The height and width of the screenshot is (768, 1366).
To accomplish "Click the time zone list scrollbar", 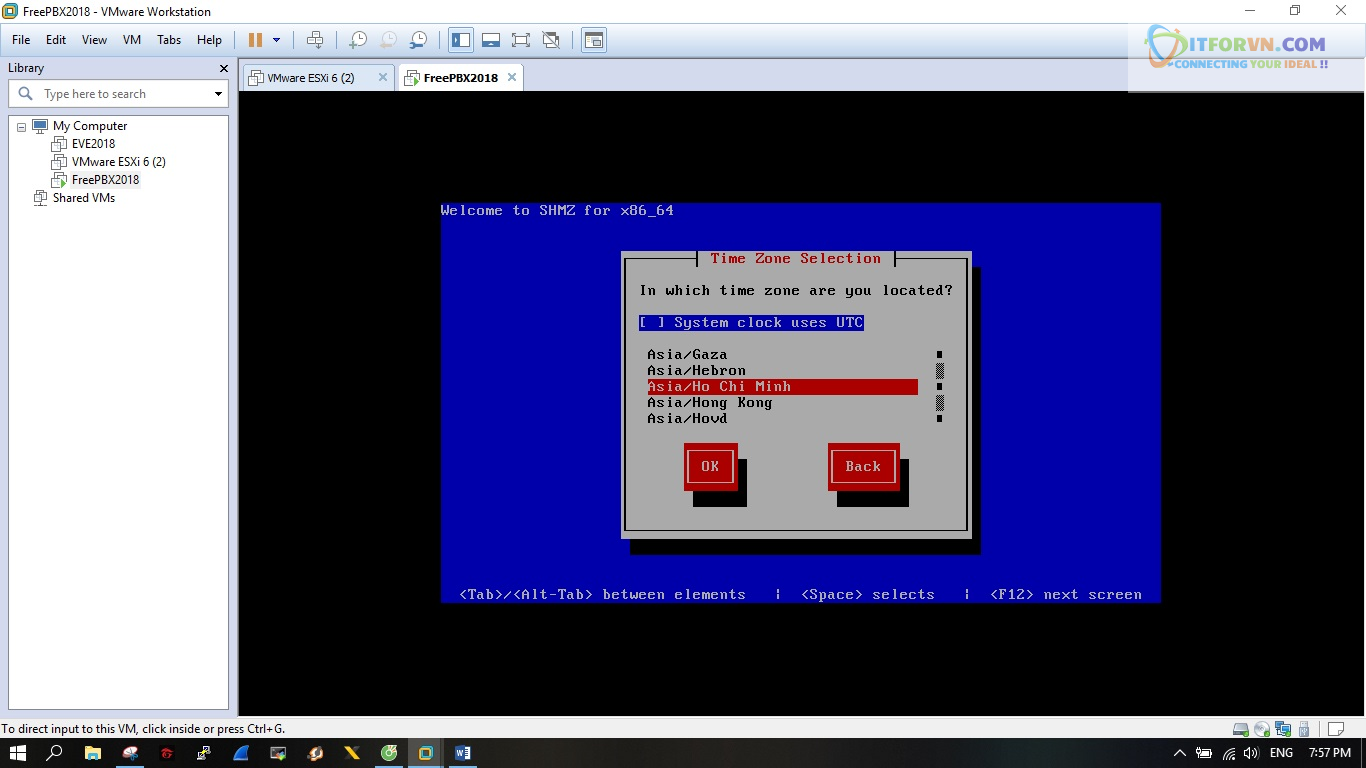I will click(x=939, y=387).
